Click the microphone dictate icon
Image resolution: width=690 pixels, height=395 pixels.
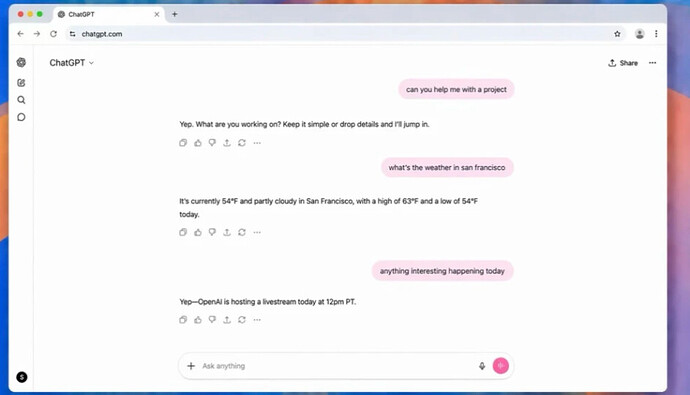[482, 366]
